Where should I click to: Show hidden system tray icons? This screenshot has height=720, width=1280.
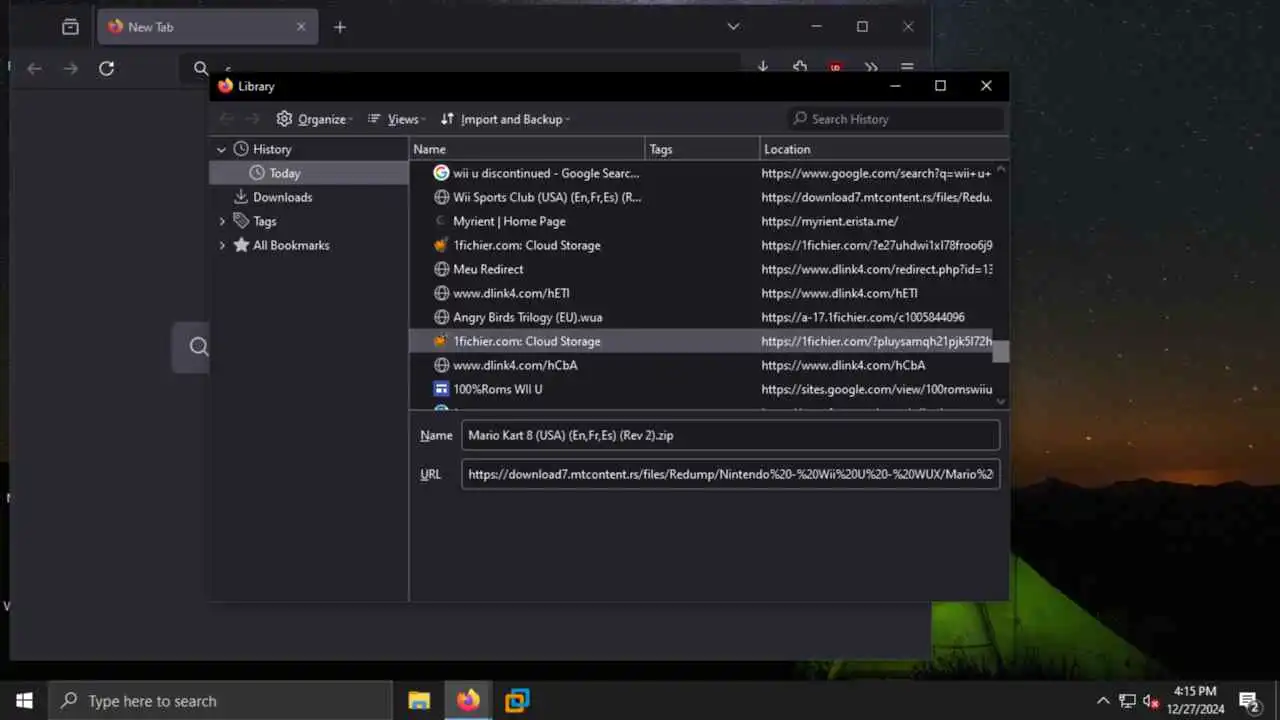click(1103, 701)
